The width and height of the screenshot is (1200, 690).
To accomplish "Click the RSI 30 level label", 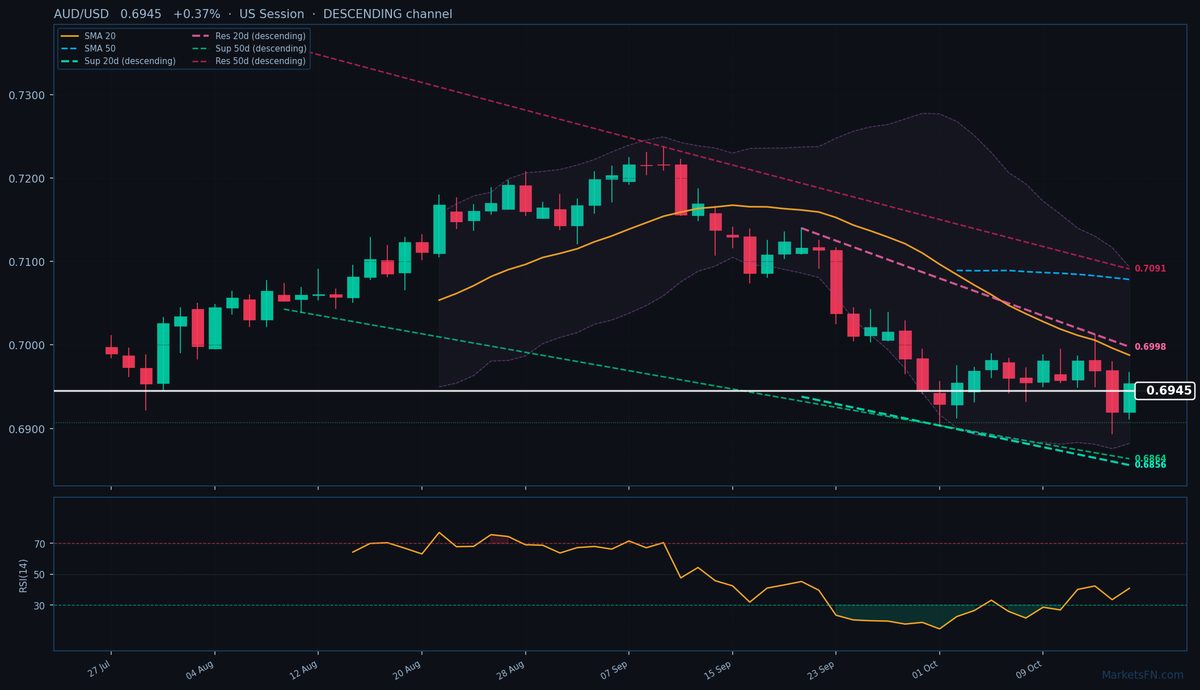I will coord(40,606).
